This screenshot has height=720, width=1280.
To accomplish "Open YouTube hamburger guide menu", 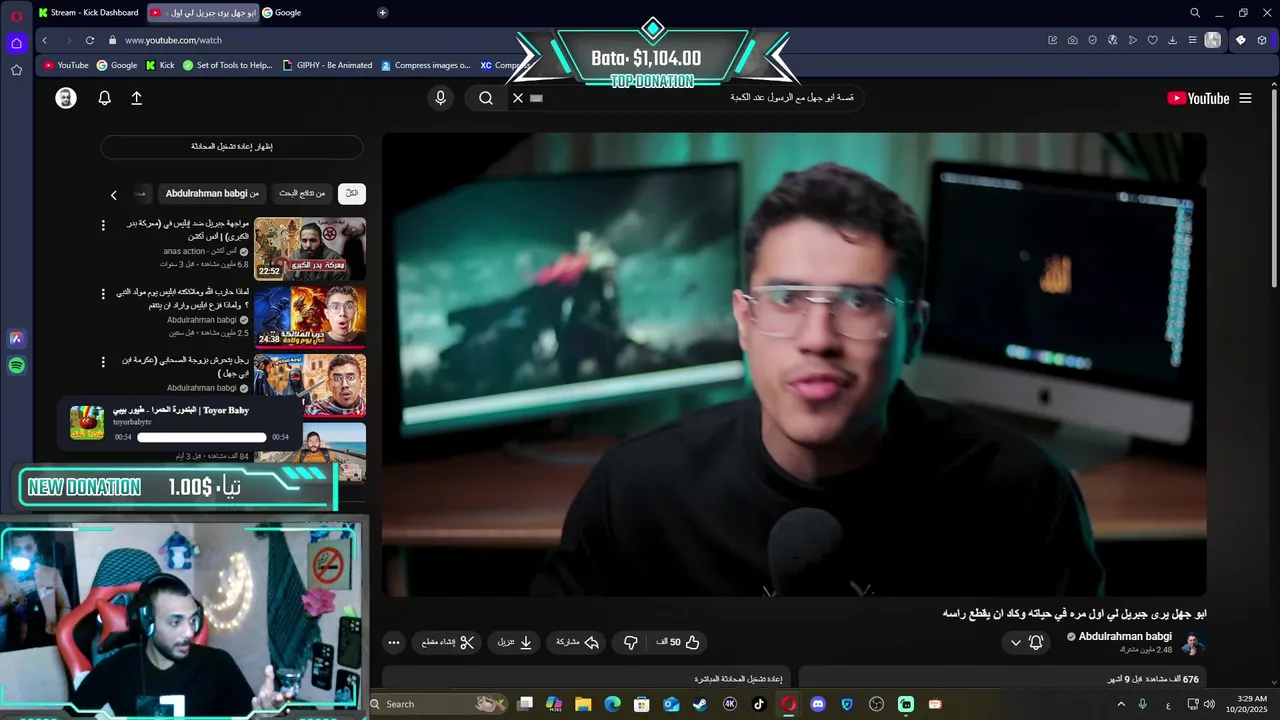I will pyautogui.click(x=1245, y=98).
